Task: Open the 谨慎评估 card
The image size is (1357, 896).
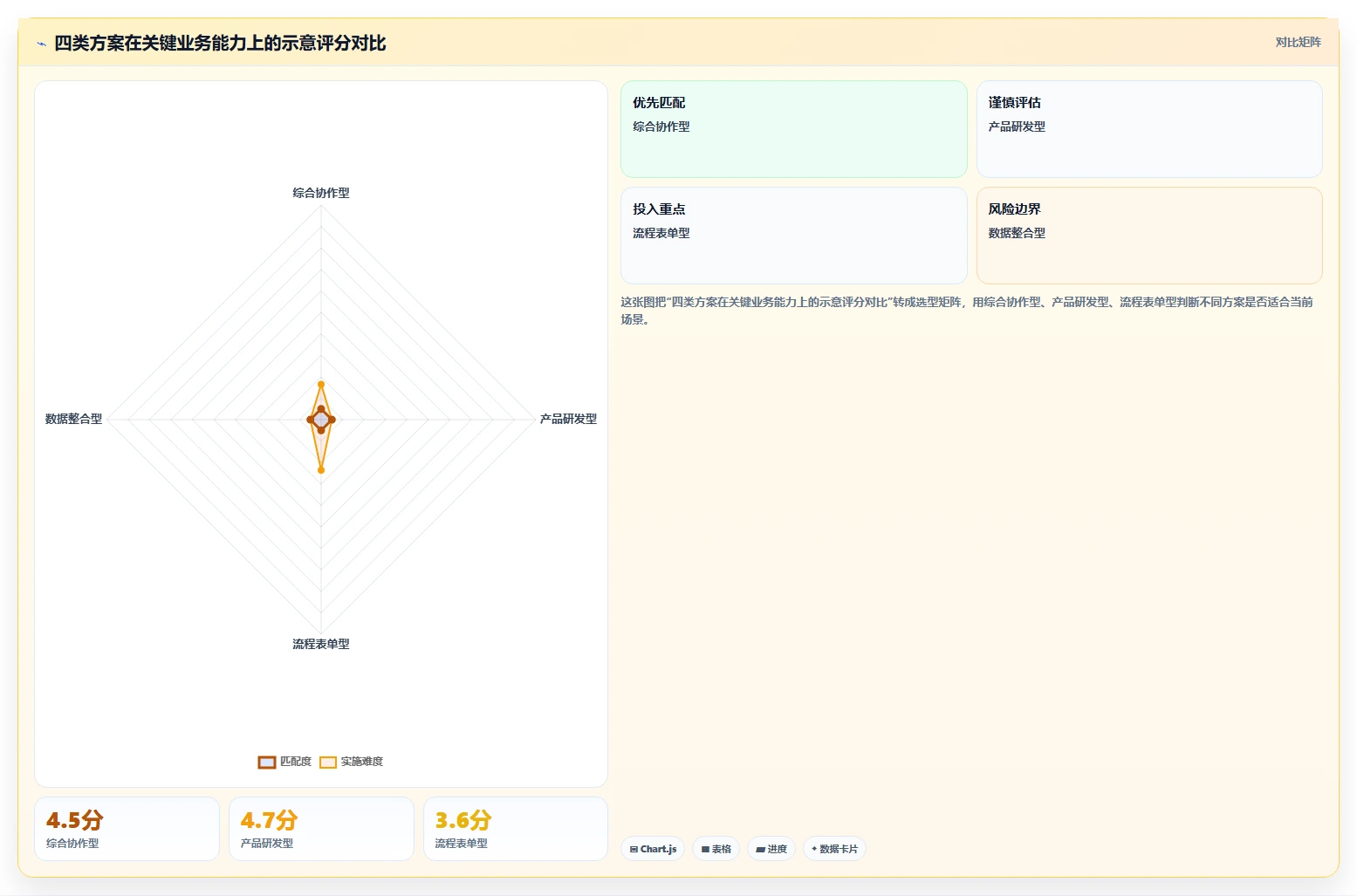Action: point(1149,129)
